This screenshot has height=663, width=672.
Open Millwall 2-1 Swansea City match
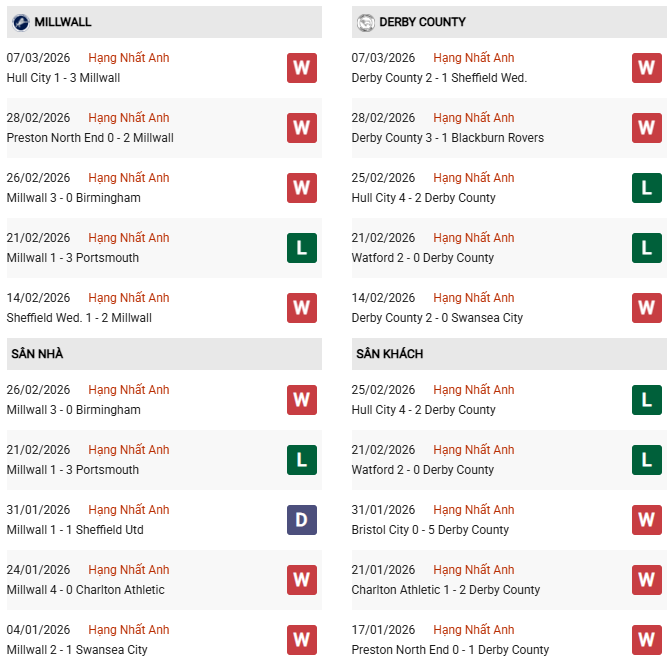[x=77, y=650]
